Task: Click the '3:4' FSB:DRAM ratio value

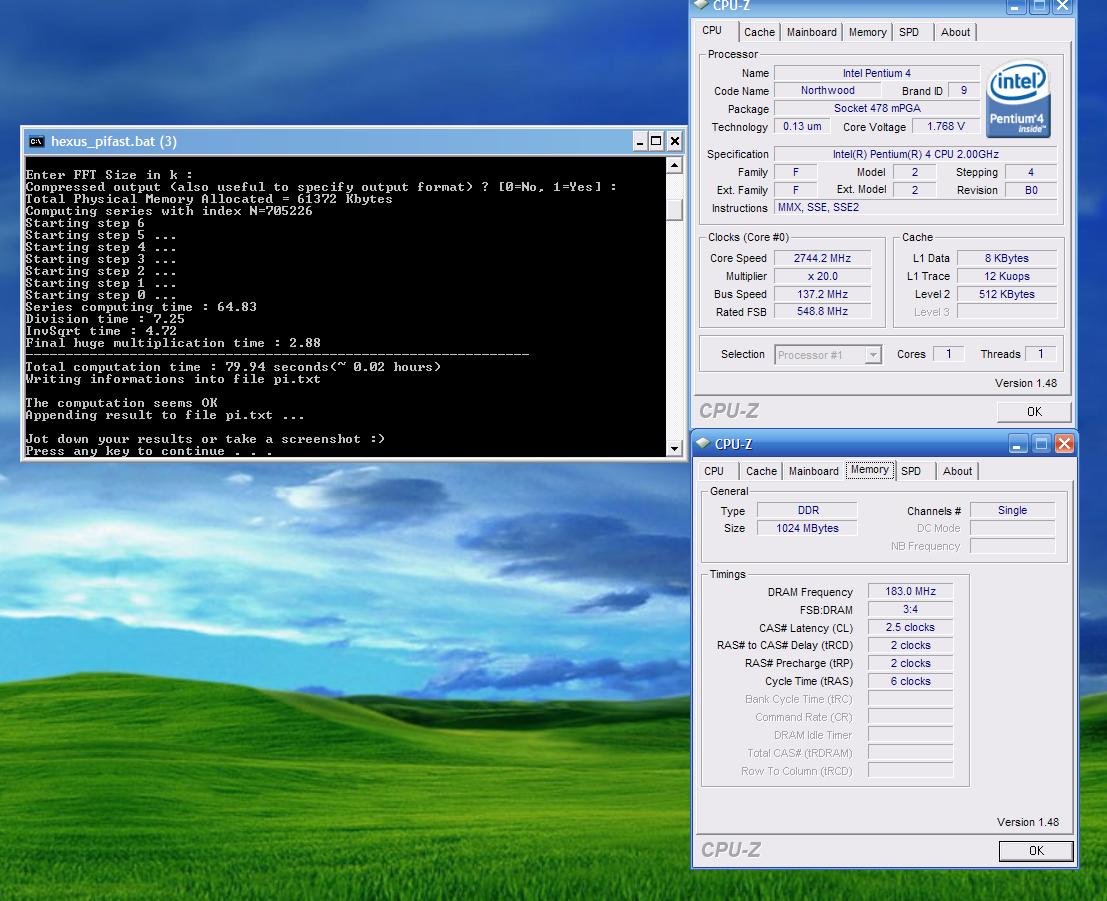Action: (910, 609)
